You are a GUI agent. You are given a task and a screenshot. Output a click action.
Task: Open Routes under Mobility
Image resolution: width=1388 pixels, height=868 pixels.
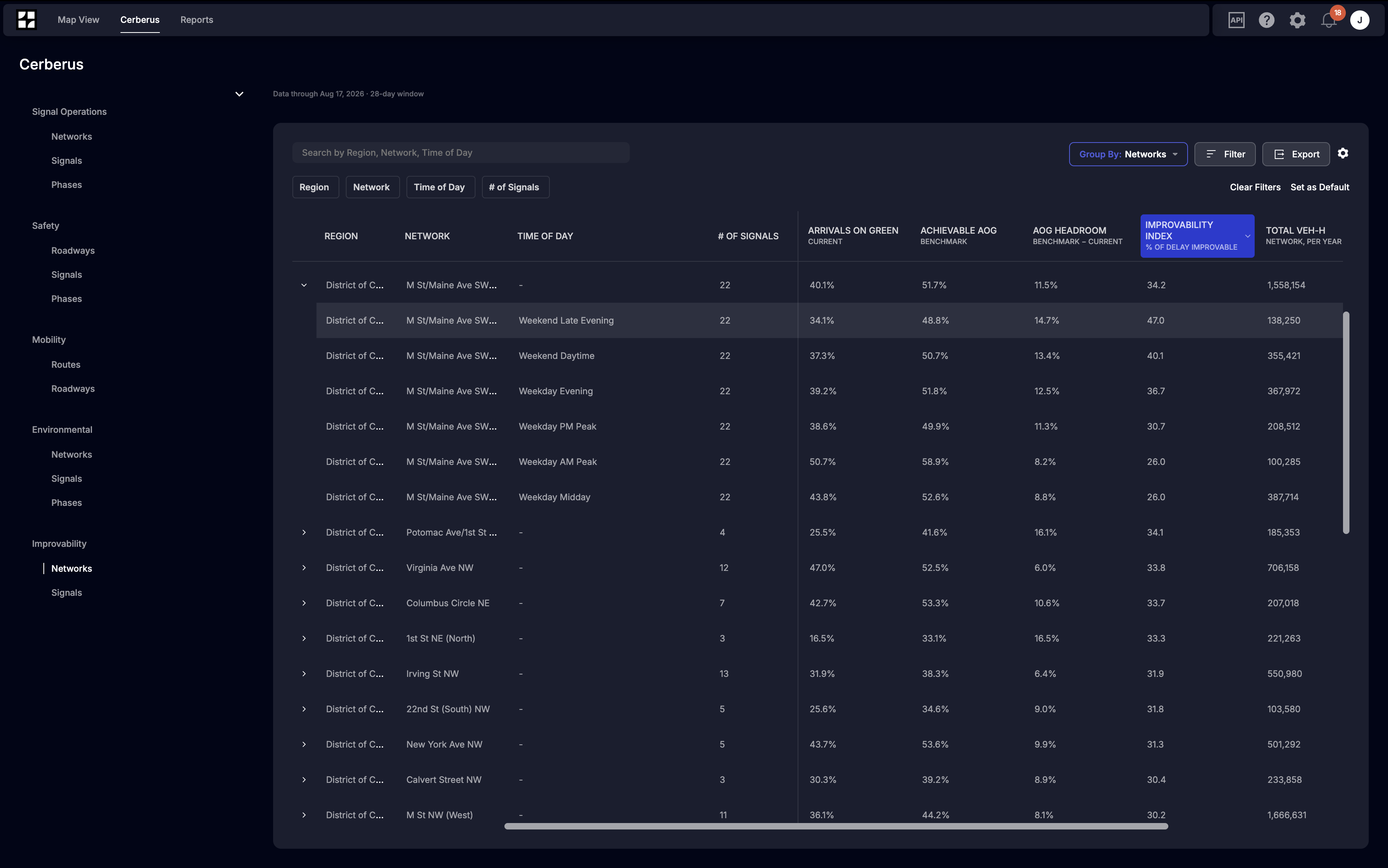tap(65, 365)
